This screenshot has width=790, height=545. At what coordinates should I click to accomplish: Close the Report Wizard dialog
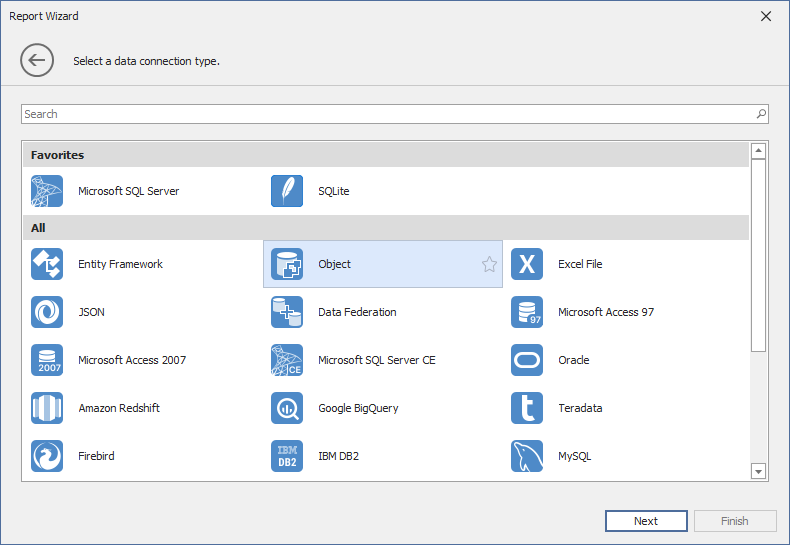pyautogui.click(x=766, y=16)
